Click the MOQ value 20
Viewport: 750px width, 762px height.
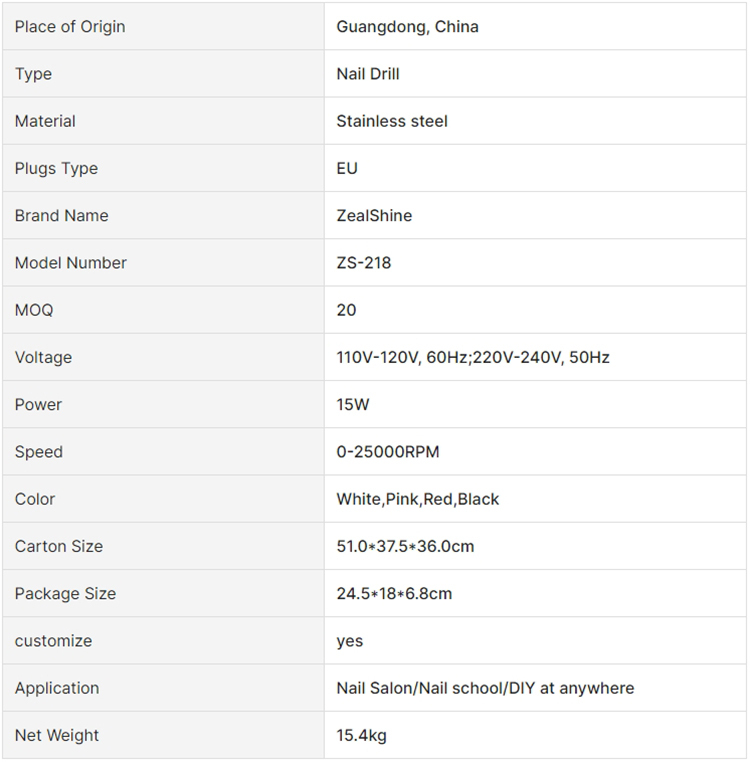(x=346, y=310)
